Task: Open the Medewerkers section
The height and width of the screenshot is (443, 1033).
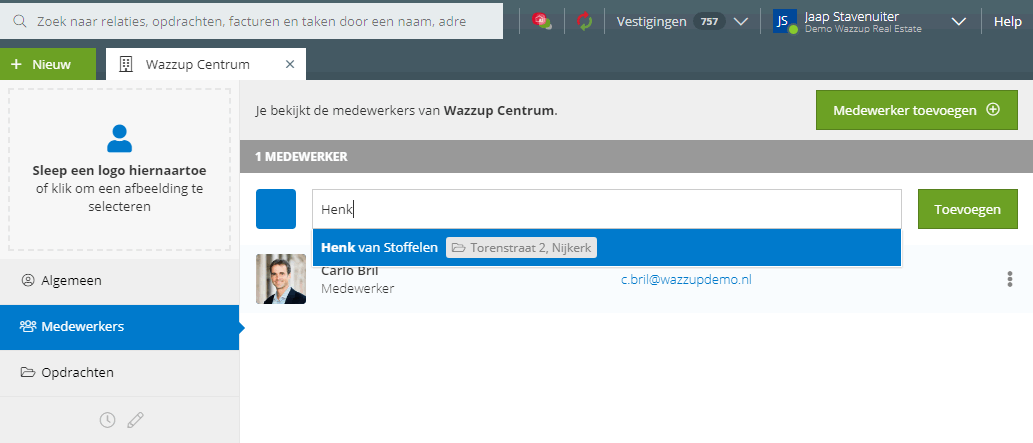Action: (119, 327)
